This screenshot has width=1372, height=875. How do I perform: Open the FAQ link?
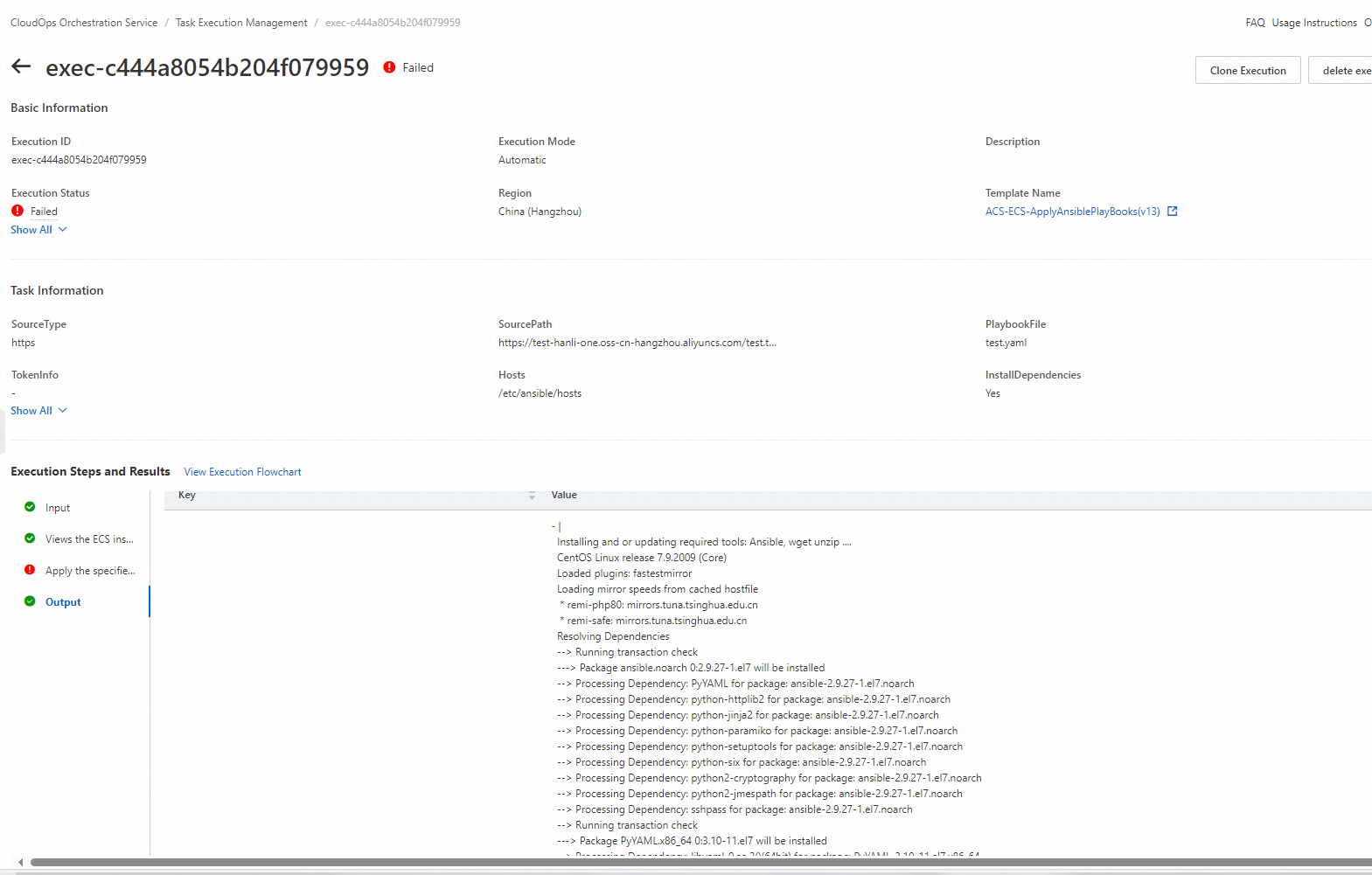click(x=1256, y=23)
